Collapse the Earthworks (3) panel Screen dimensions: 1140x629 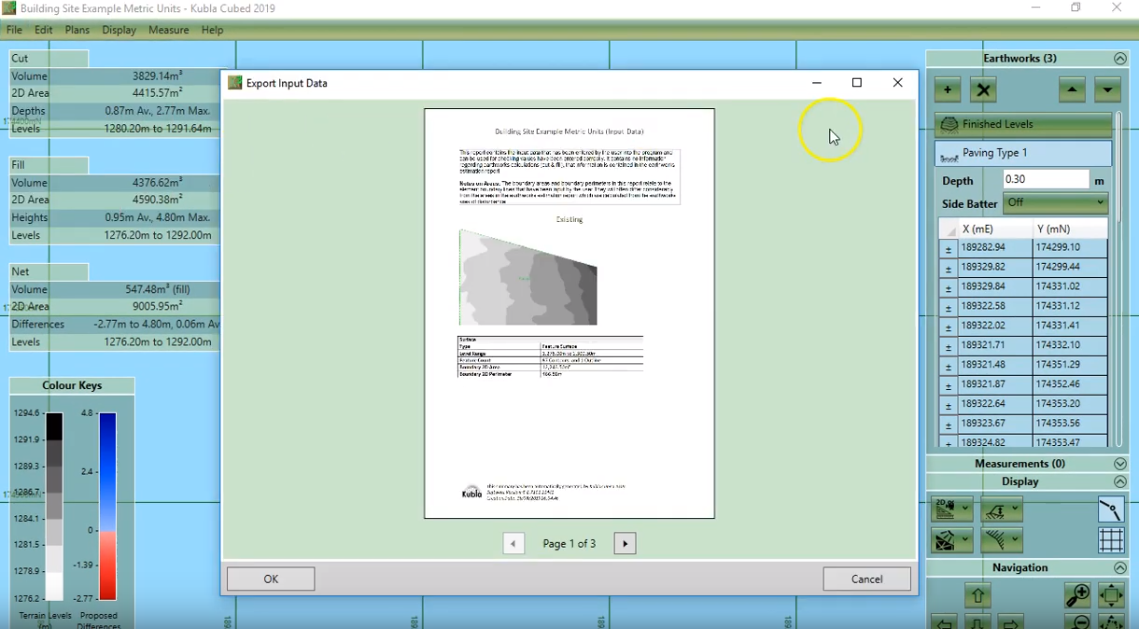click(1120, 58)
